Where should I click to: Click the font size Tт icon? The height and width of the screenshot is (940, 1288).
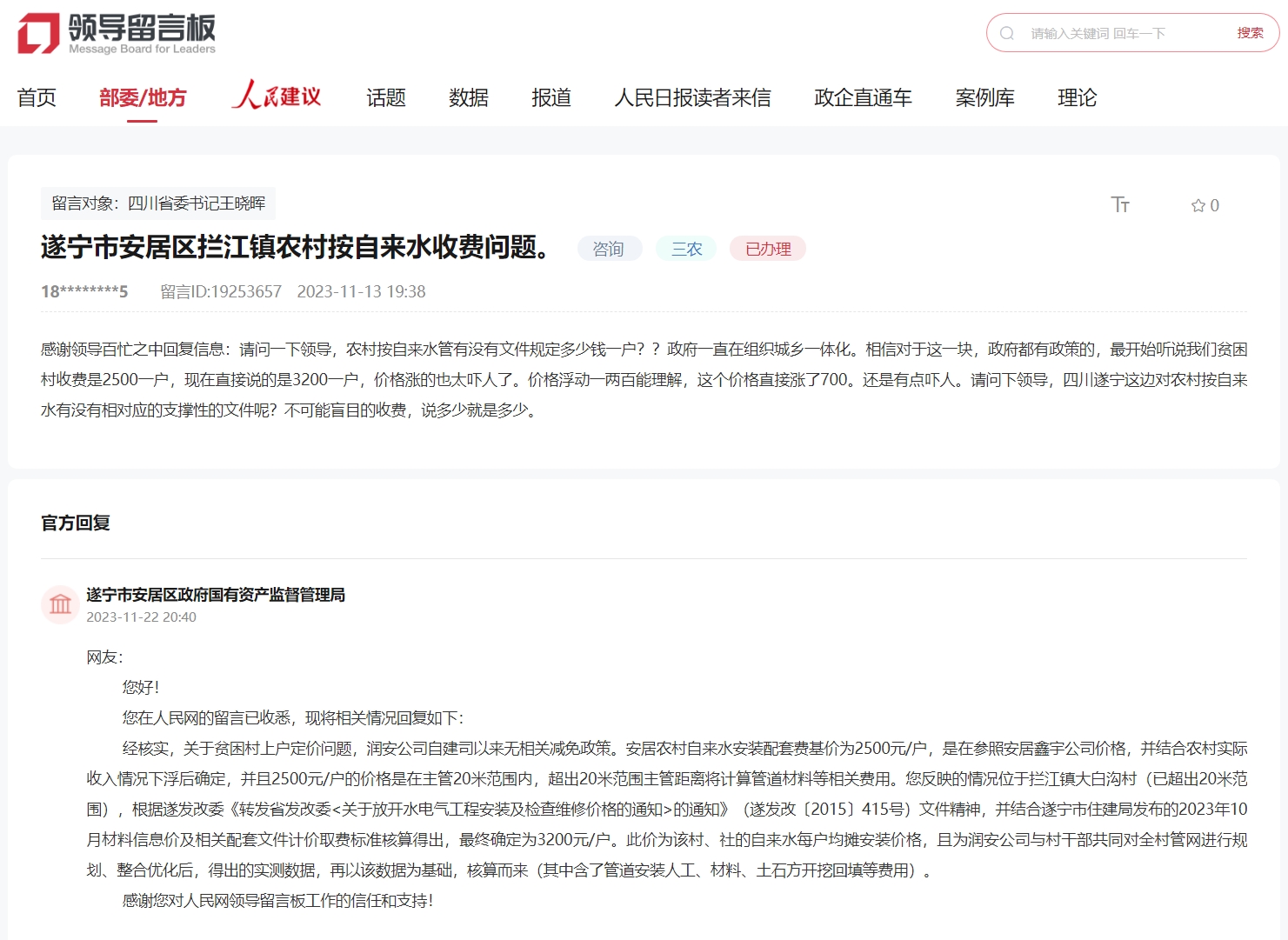(x=1120, y=204)
